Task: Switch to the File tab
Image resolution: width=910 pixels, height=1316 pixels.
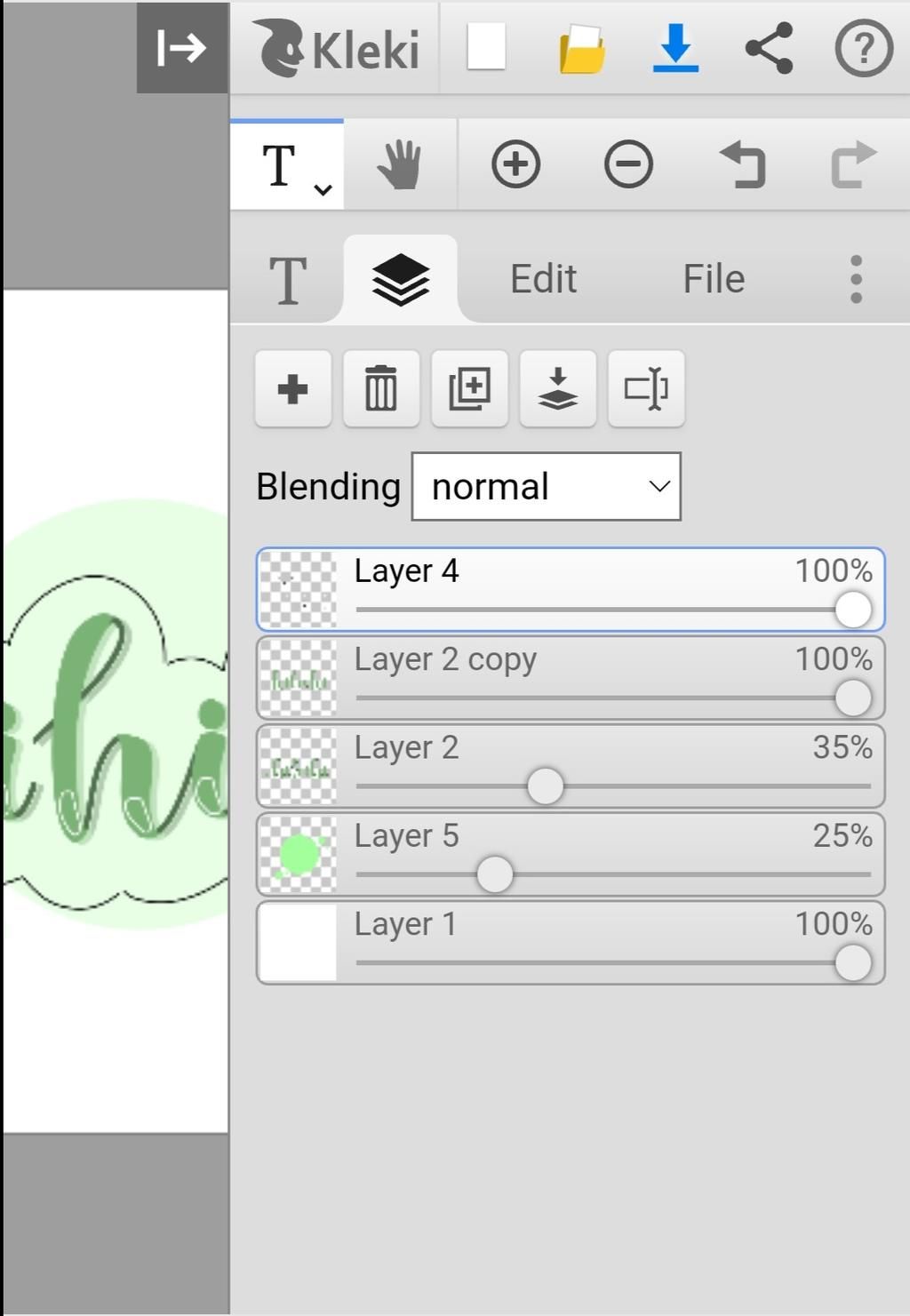Action: click(714, 279)
